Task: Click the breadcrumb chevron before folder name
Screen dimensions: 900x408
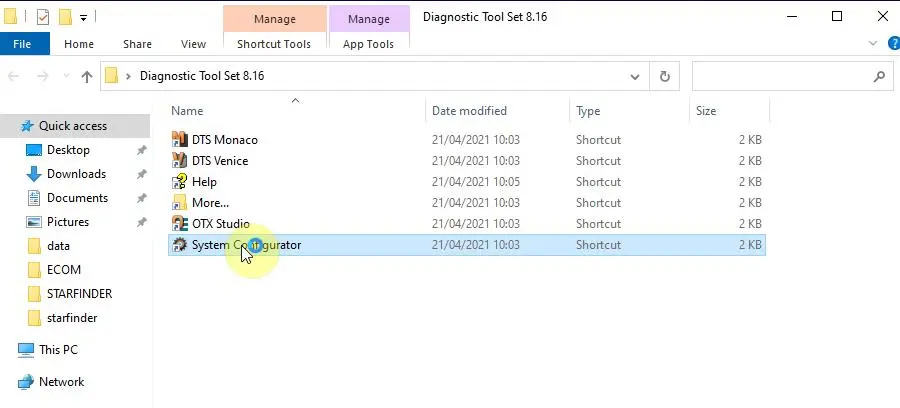Action: click(x=129, y=76)
